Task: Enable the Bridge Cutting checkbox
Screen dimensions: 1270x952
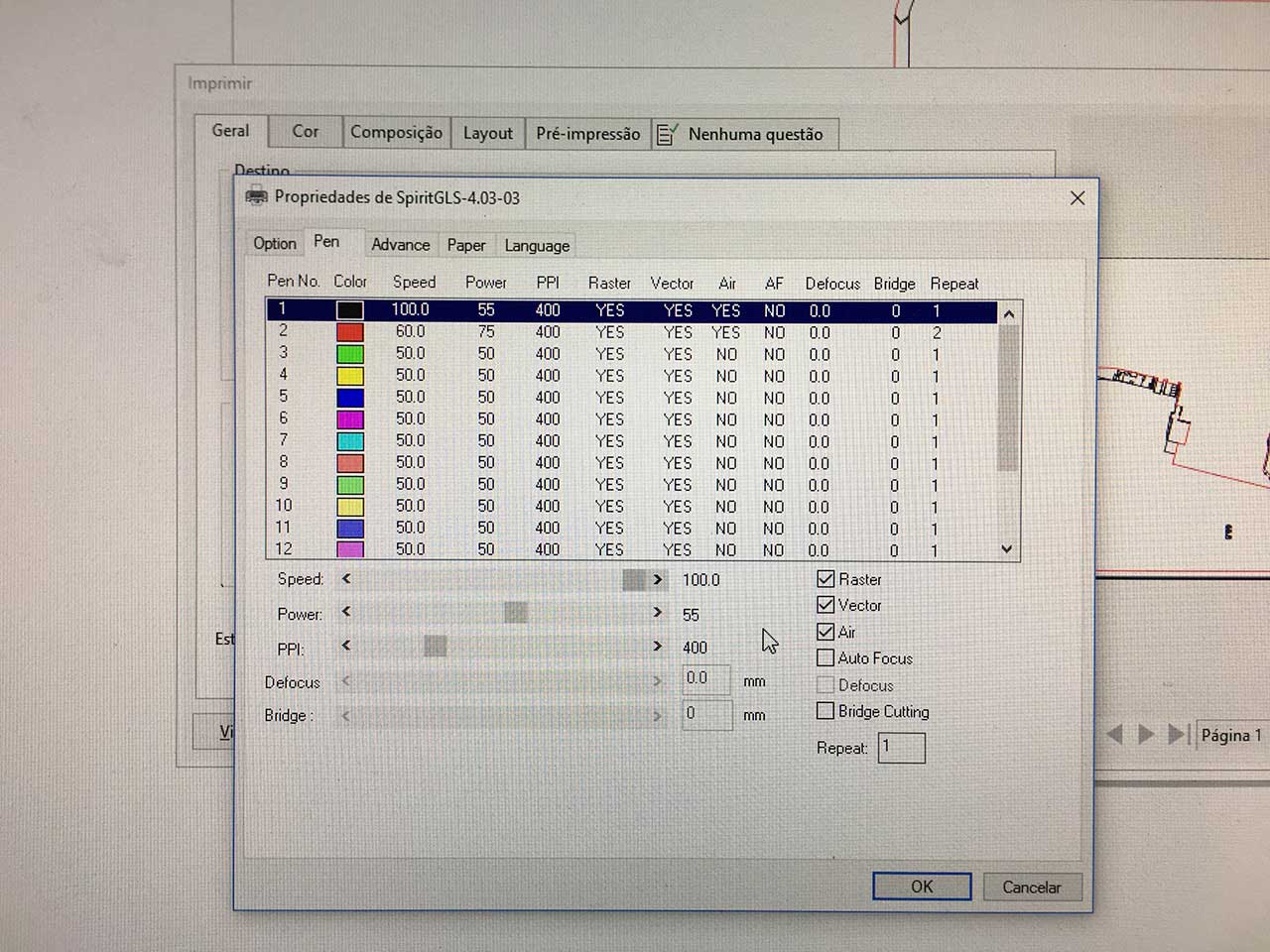Action: coord(825,710)
